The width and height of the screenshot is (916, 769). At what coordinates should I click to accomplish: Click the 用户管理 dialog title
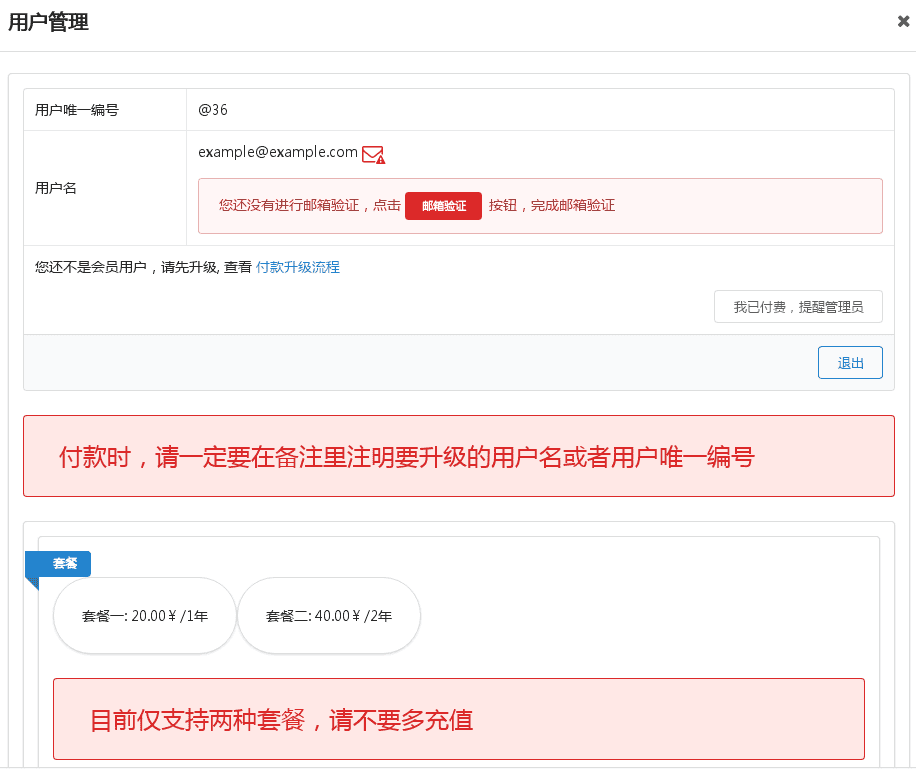(48, 23)
